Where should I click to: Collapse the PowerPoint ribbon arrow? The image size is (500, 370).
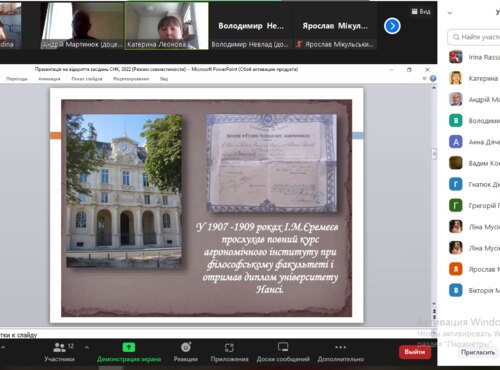[424, 79]
